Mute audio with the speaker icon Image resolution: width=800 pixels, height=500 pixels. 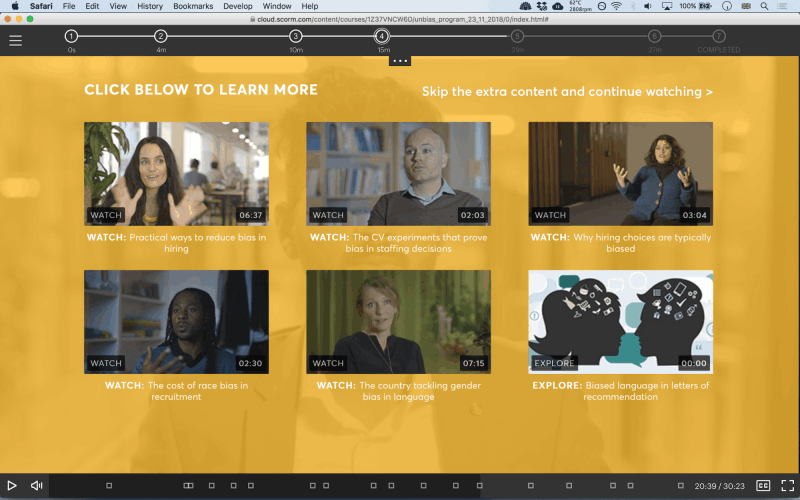(37, 486)
